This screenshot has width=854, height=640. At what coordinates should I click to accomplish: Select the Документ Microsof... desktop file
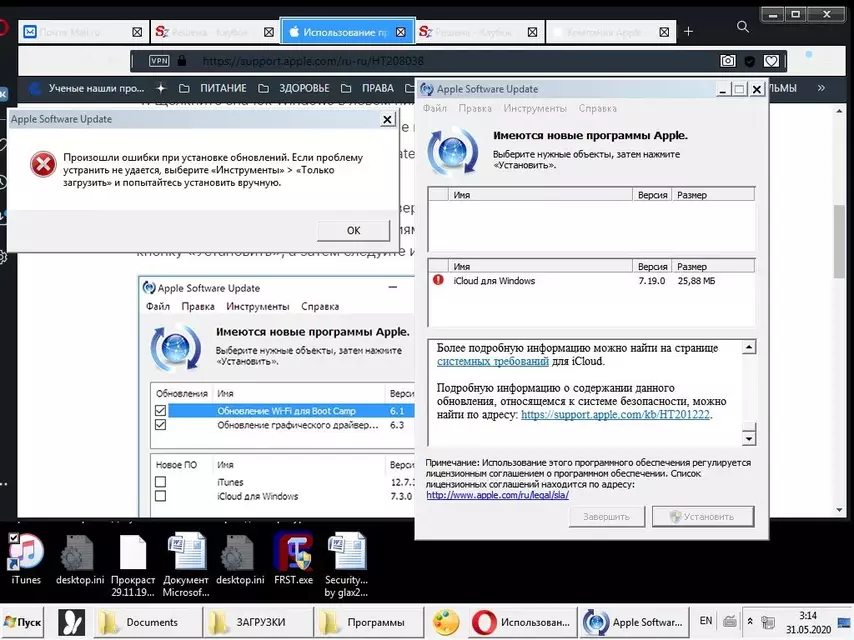coord(186,566)
